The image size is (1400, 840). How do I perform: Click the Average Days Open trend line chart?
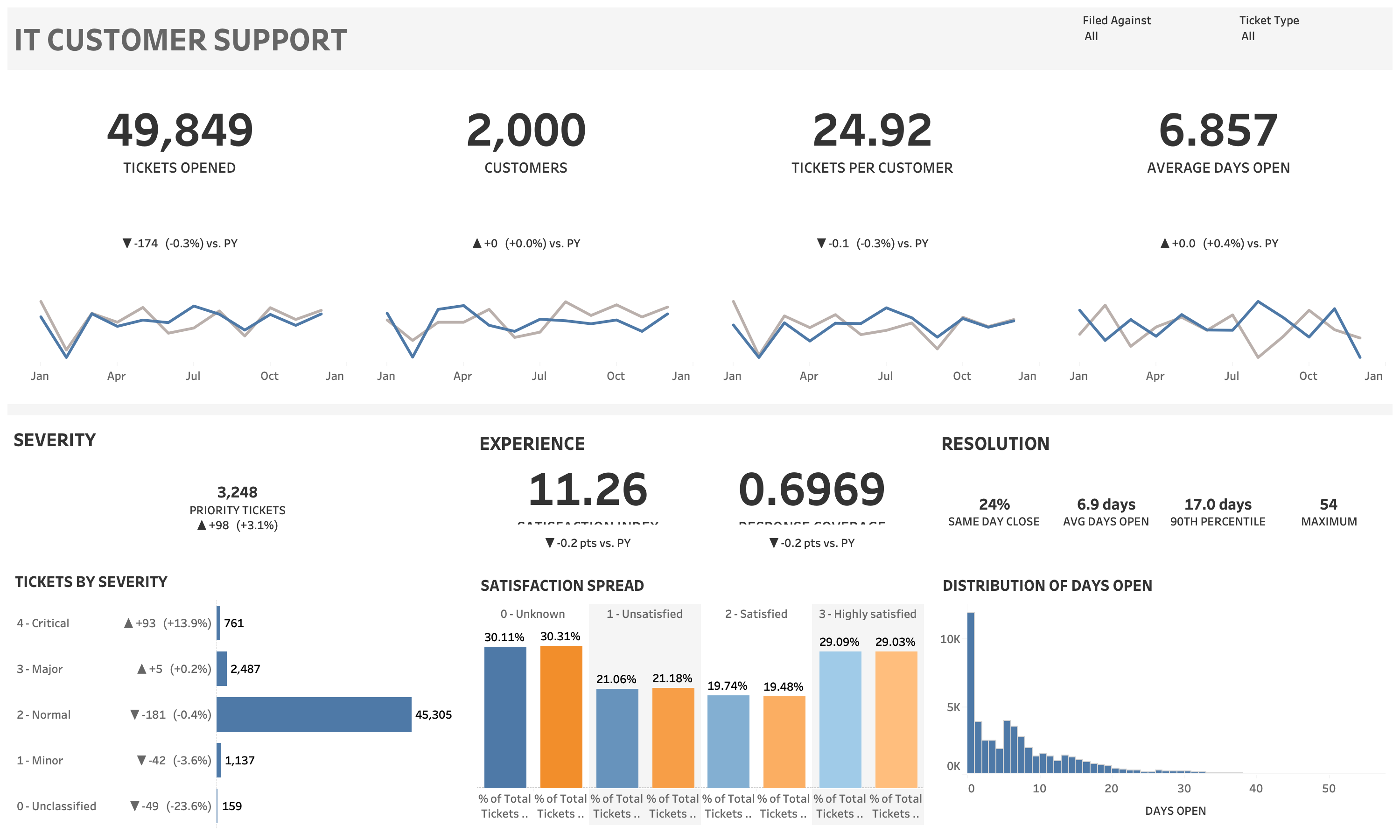[x=1219, y=329]
